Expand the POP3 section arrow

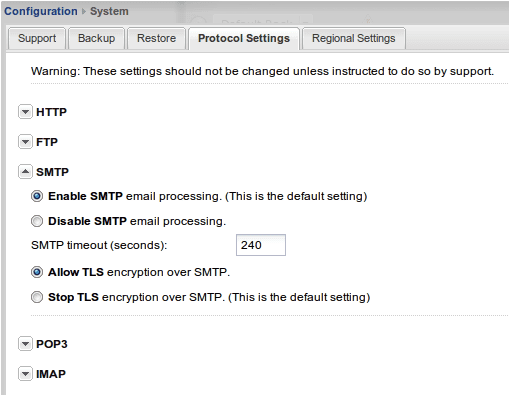point(25,344)
